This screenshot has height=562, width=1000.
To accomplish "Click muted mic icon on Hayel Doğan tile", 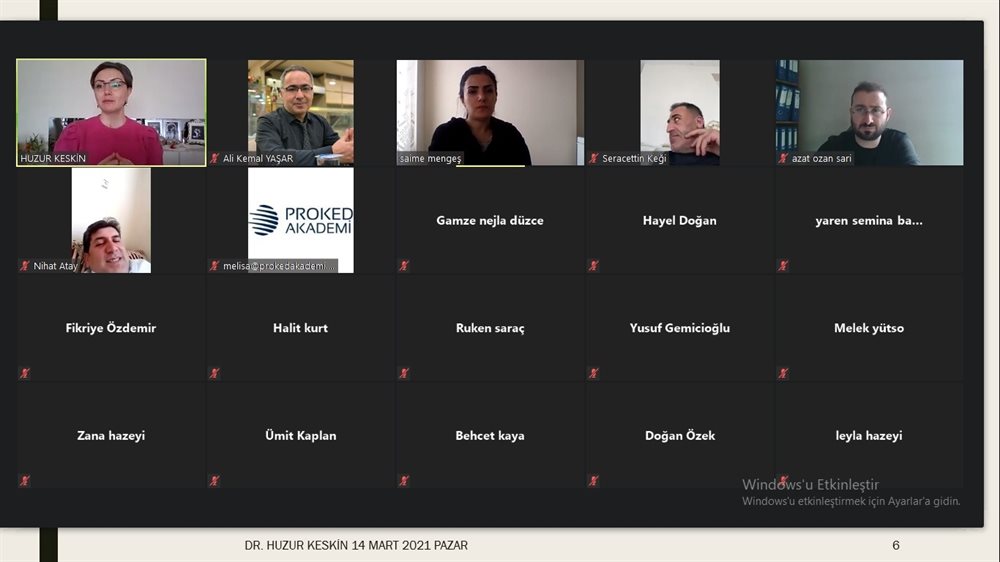I will [594, 266].
